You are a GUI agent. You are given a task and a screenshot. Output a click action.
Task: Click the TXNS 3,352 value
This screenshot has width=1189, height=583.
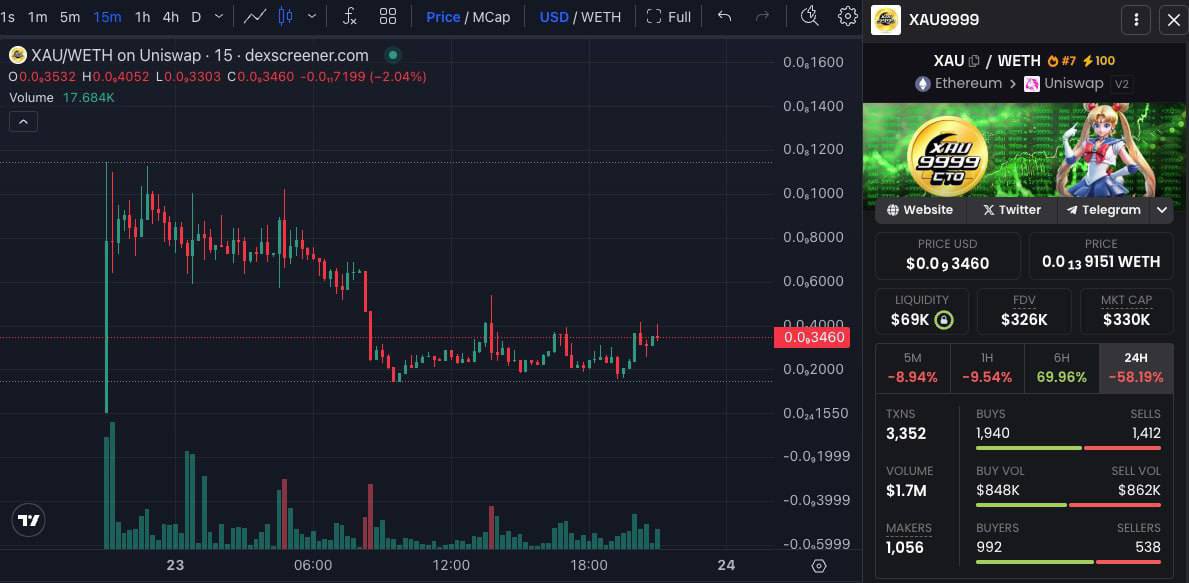905,434
